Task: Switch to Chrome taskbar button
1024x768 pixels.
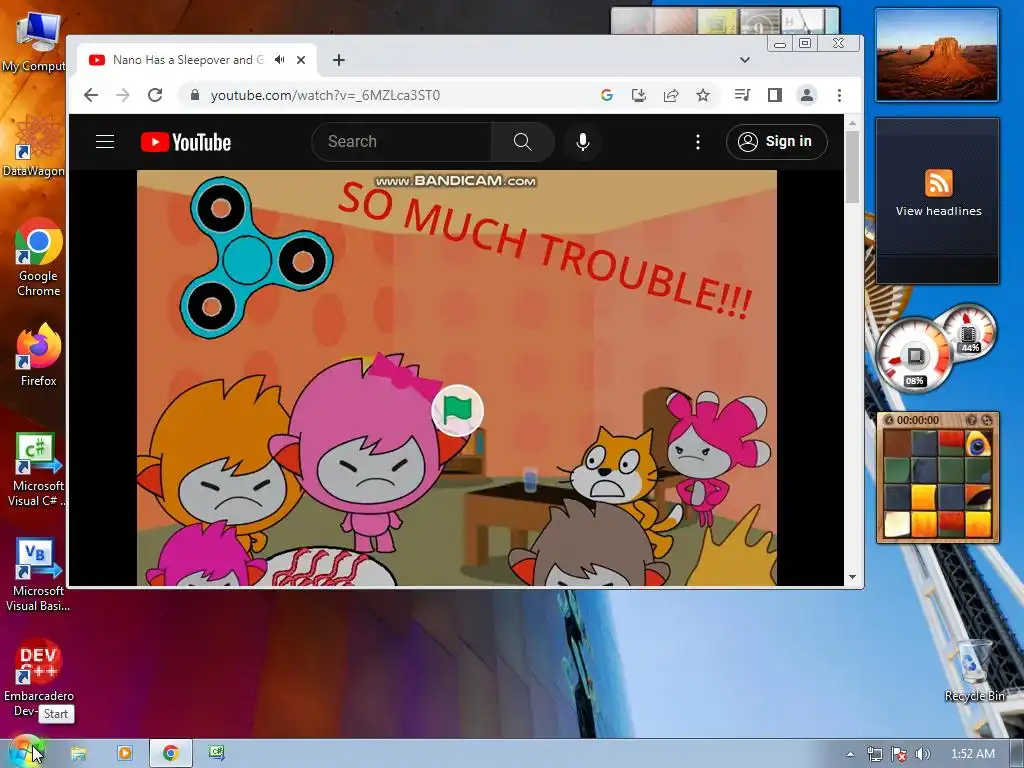Action: click(171, 754)
